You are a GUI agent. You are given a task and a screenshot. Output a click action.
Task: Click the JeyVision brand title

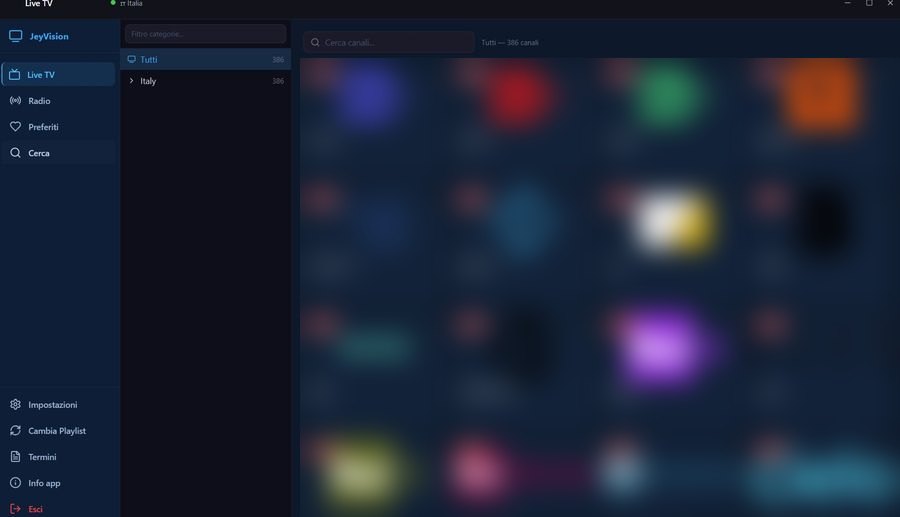pos(49,37)
